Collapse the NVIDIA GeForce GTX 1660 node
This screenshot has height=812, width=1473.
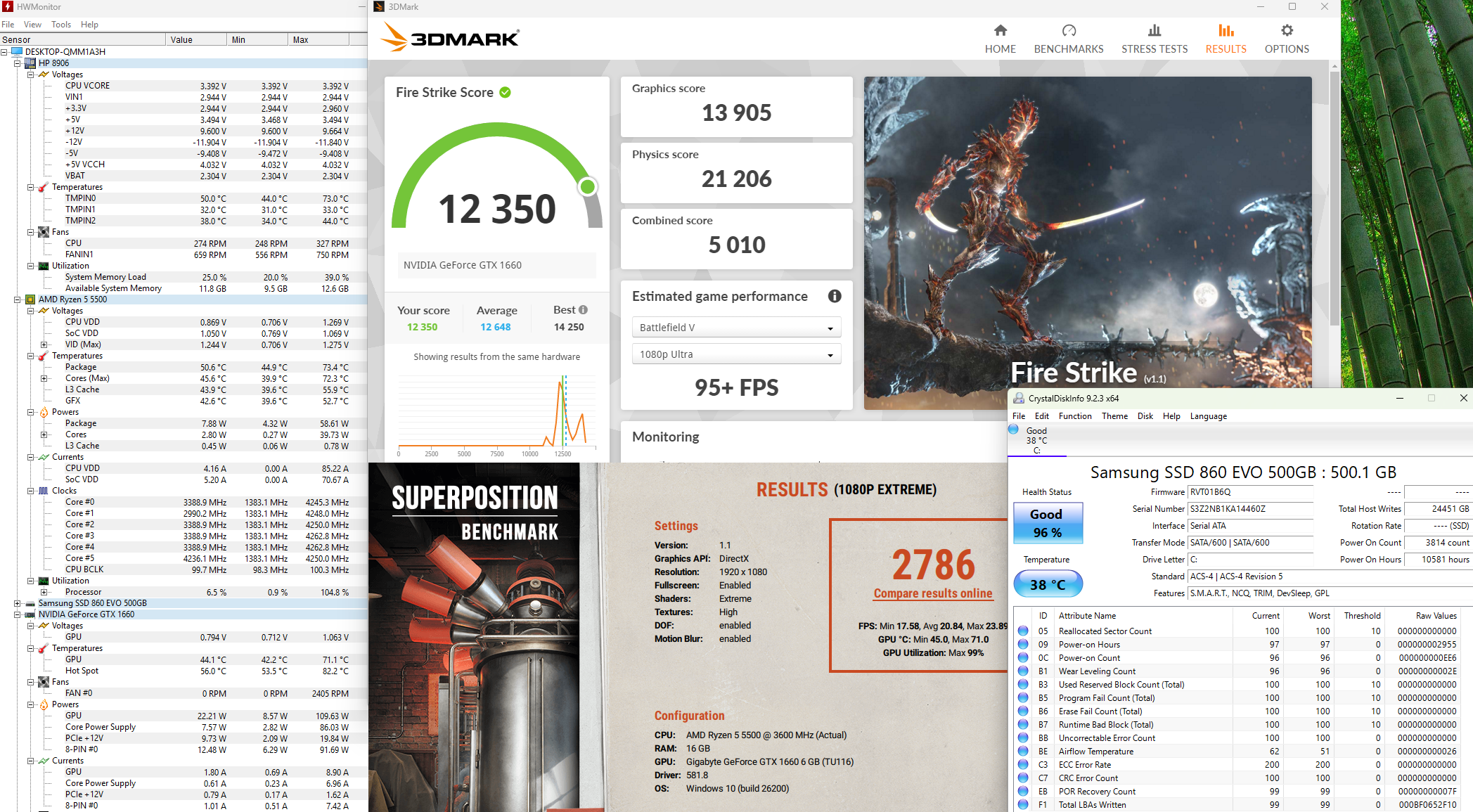coord(18,614)
